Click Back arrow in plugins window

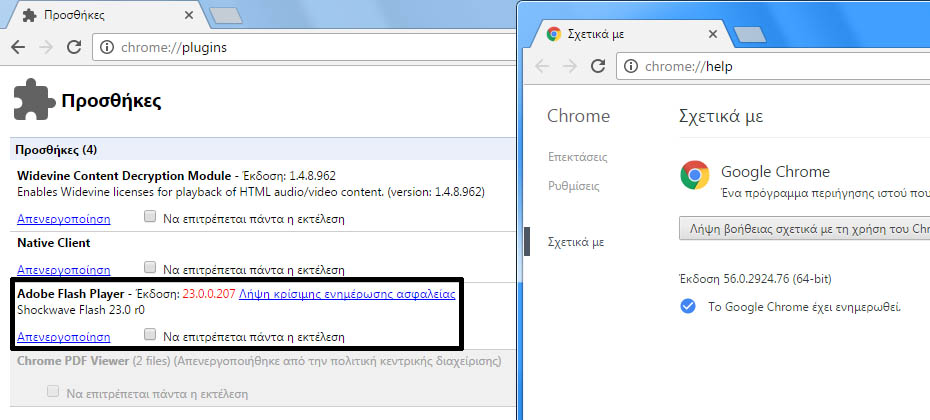click(x=18, y=47)
